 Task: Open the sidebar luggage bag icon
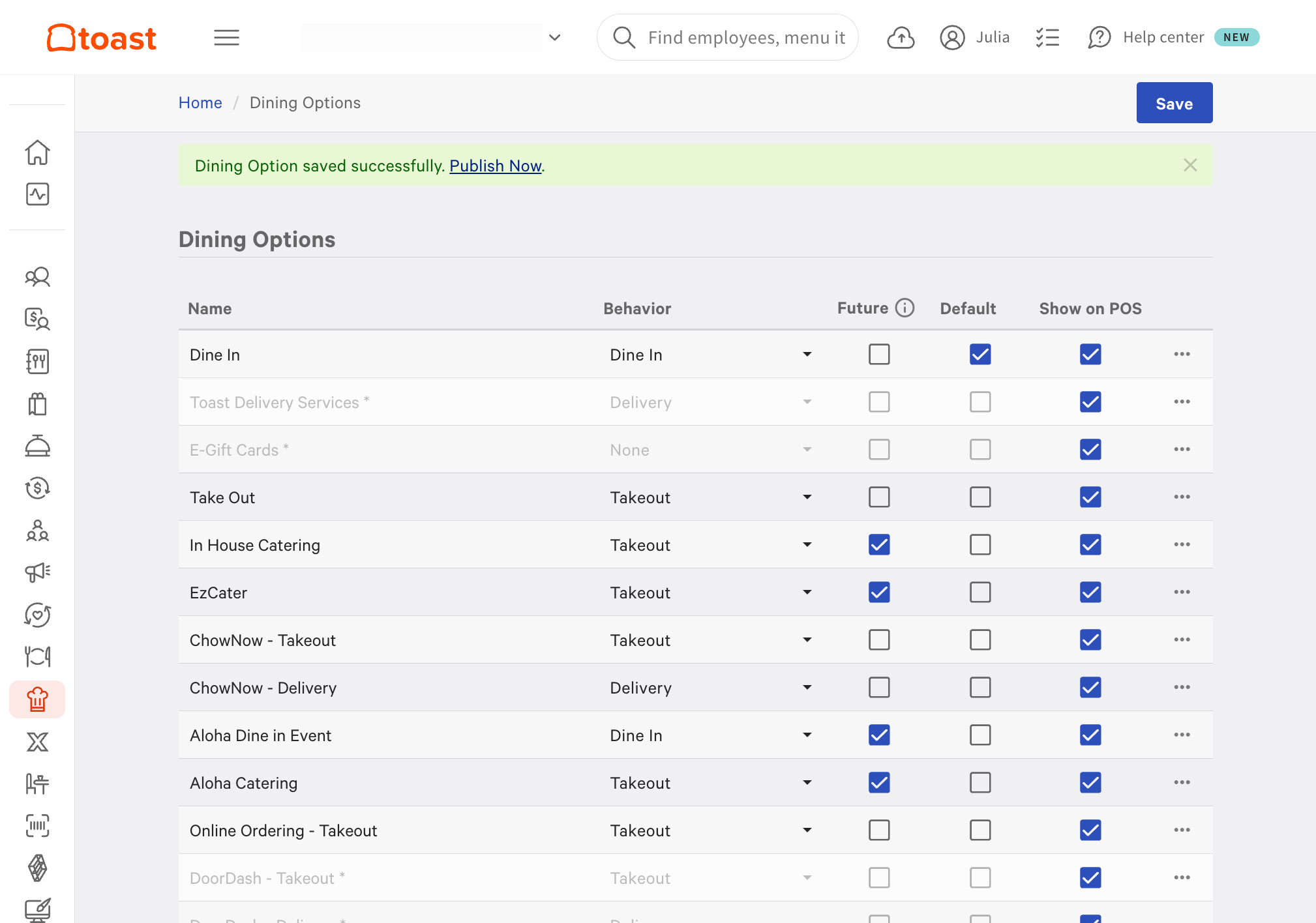[37, 404]
